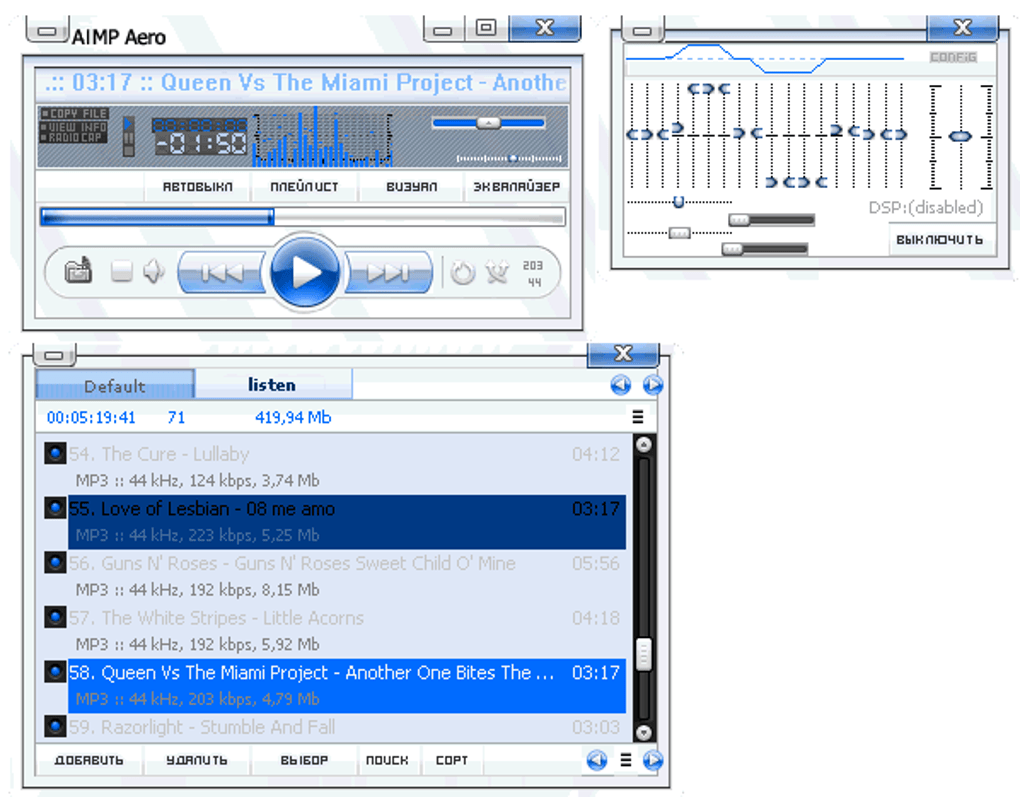The width and height of the screenshot is (1020, 797).
Task: Toggle the ПЛЕЙЛИСТ window button
Action: tap(304, 187)
